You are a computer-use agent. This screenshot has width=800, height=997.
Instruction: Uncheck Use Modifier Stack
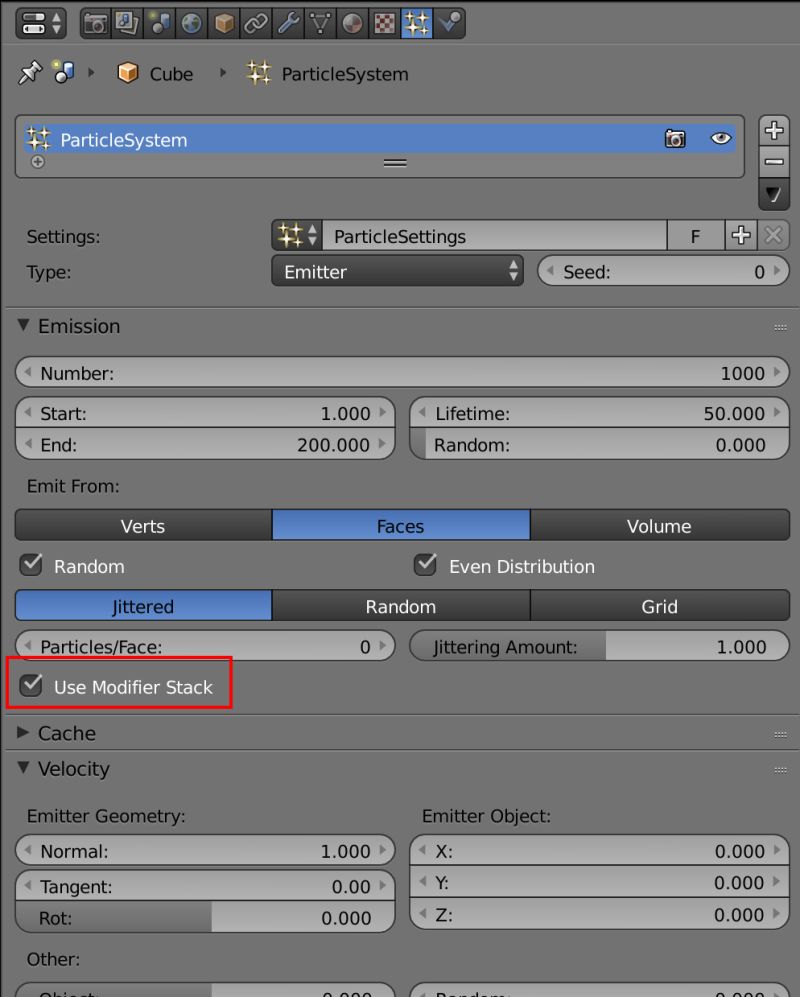pyautogui.click(x=30, y=686)
